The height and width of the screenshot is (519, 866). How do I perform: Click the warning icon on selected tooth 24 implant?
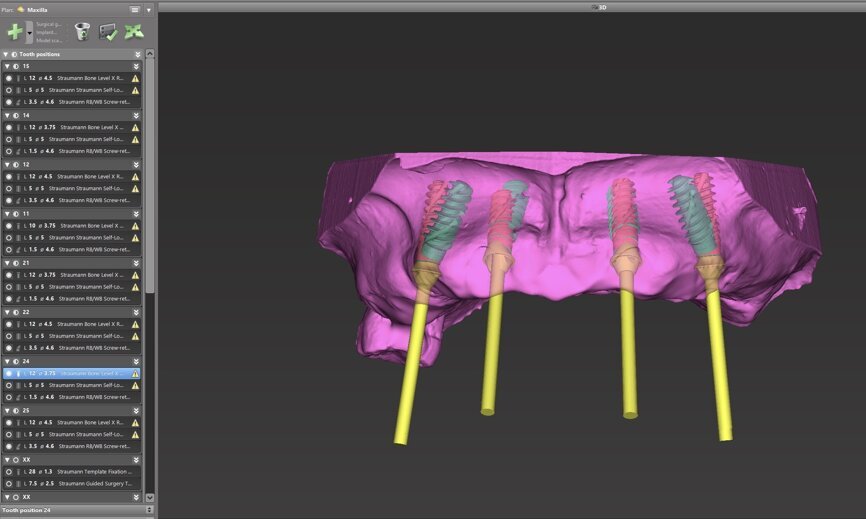(x=135, y=373)
